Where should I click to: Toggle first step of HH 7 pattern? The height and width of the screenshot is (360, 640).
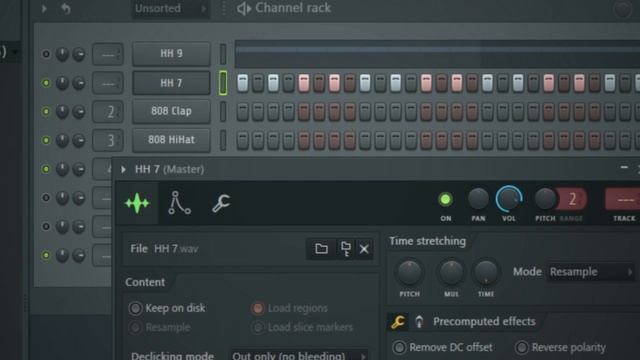tap(242, 83)
